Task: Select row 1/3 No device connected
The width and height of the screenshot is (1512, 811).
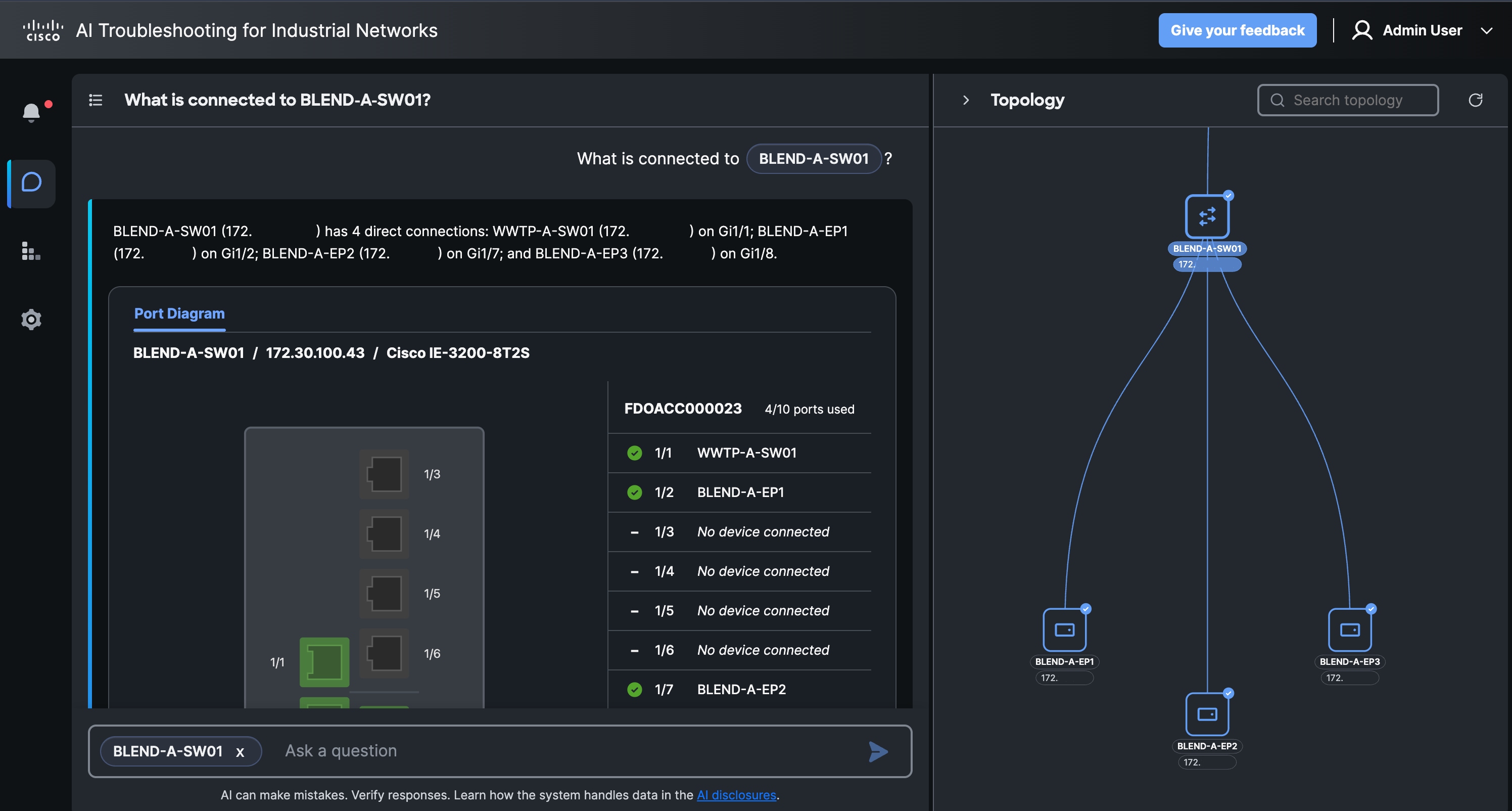Action: 739,531
